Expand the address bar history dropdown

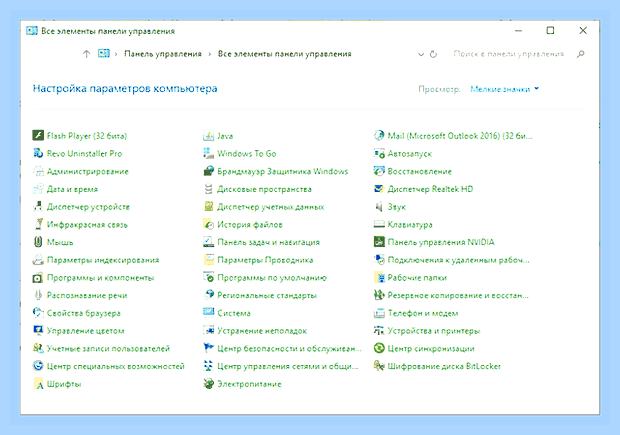coord(421,54)
